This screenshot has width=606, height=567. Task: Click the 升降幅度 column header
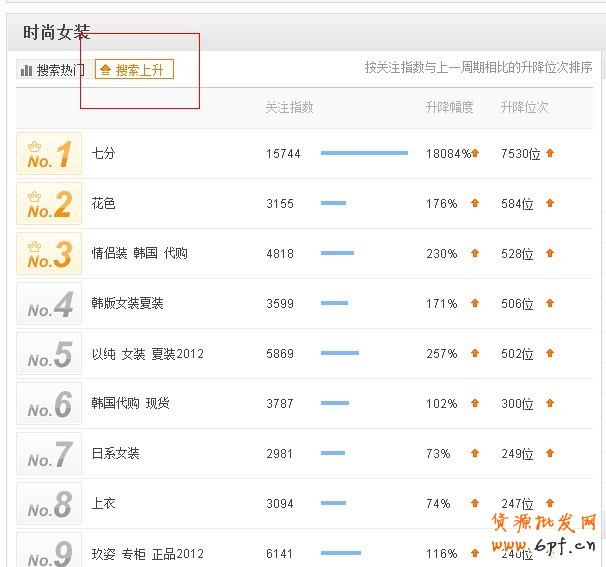[x=449, y=108]
